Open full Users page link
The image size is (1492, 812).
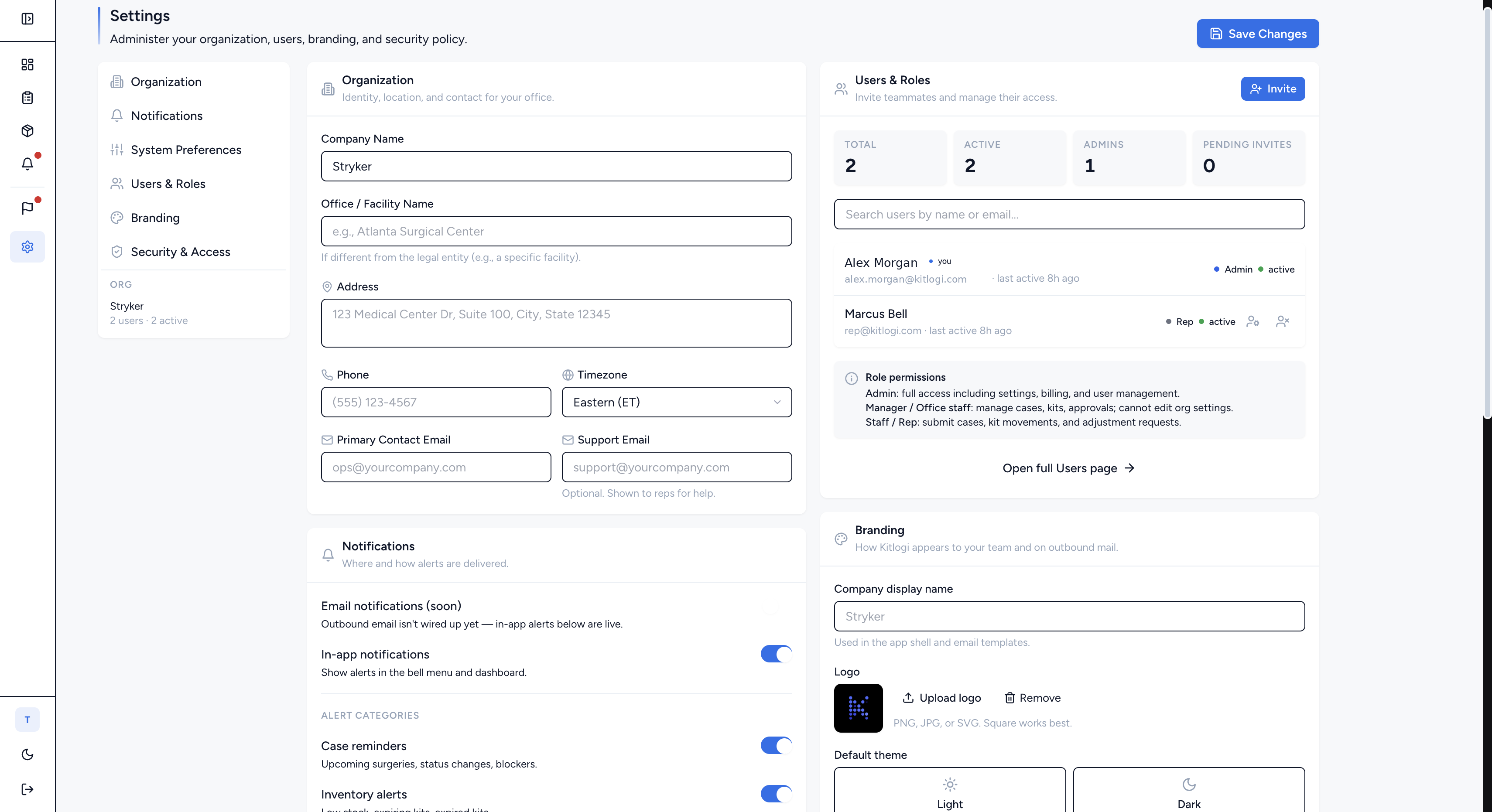[x=1069, y=468]
